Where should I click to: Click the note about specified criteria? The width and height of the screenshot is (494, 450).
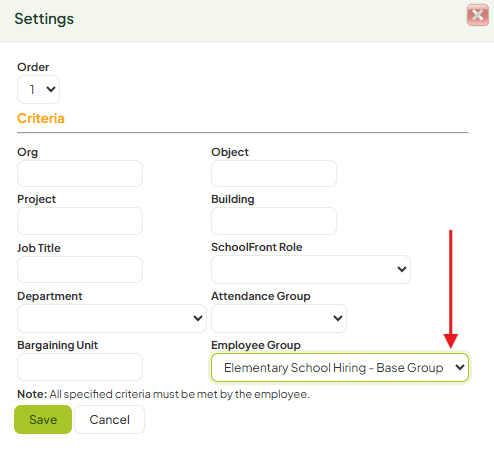point(163,394)
